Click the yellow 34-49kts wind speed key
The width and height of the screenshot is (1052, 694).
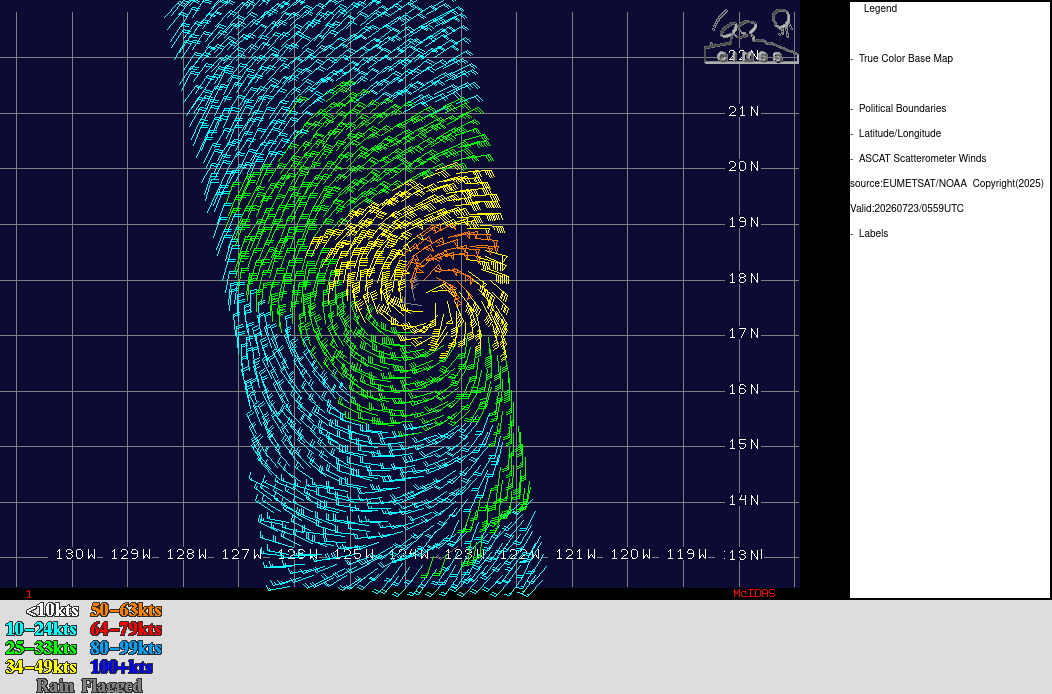pyautogui.click(x=41, y=666)
